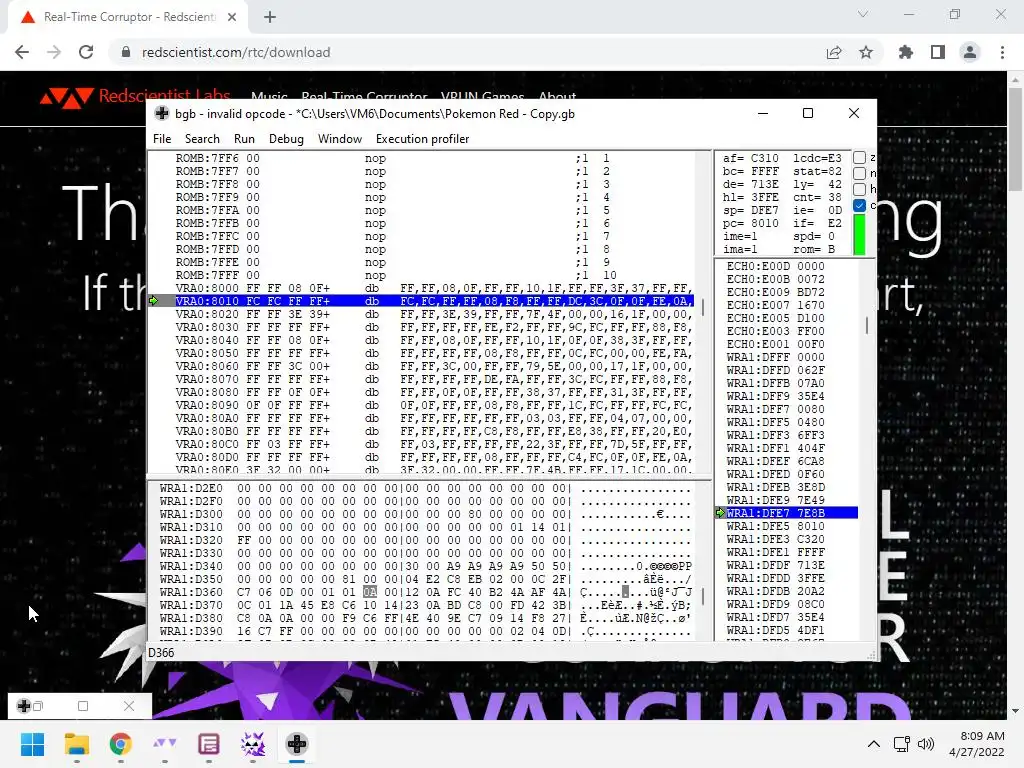The height and width of the screenshot is (768, 1024).
Task: Open the bgb emulator taskbar icon
Action: coord(296,744)
